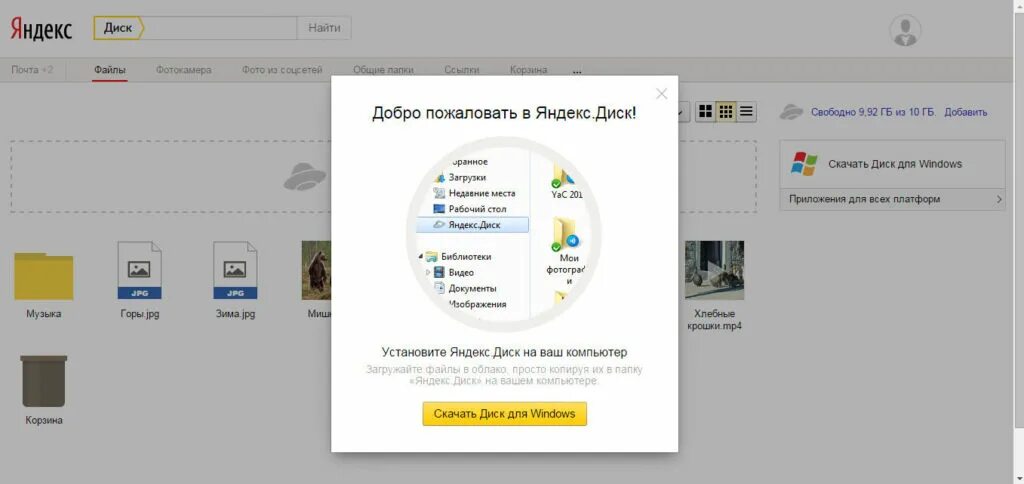Open the Общие папки tab
Viewport: 1024px width, 484px height.
(x=383, y=70)
